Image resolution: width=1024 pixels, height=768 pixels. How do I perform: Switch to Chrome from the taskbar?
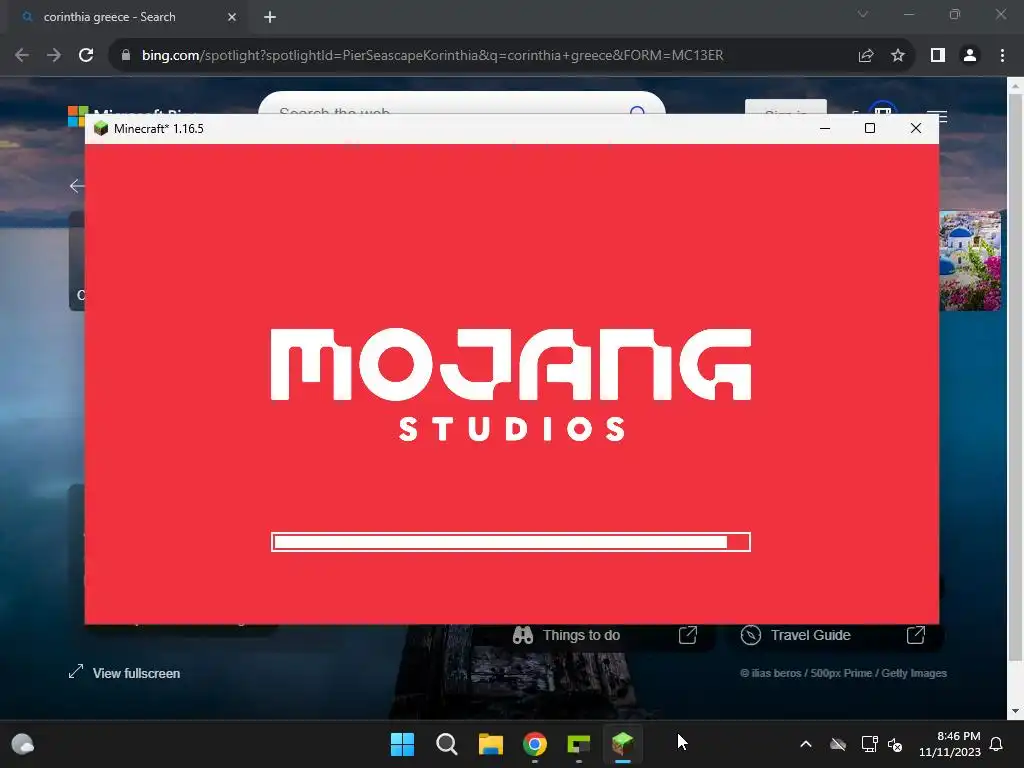(x=535, y=744)
